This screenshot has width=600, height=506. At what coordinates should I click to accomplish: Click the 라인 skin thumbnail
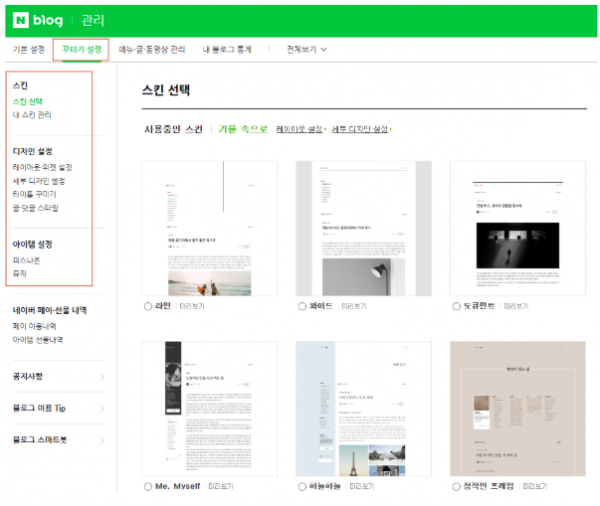pyautogui.click(x=209, y=228)
